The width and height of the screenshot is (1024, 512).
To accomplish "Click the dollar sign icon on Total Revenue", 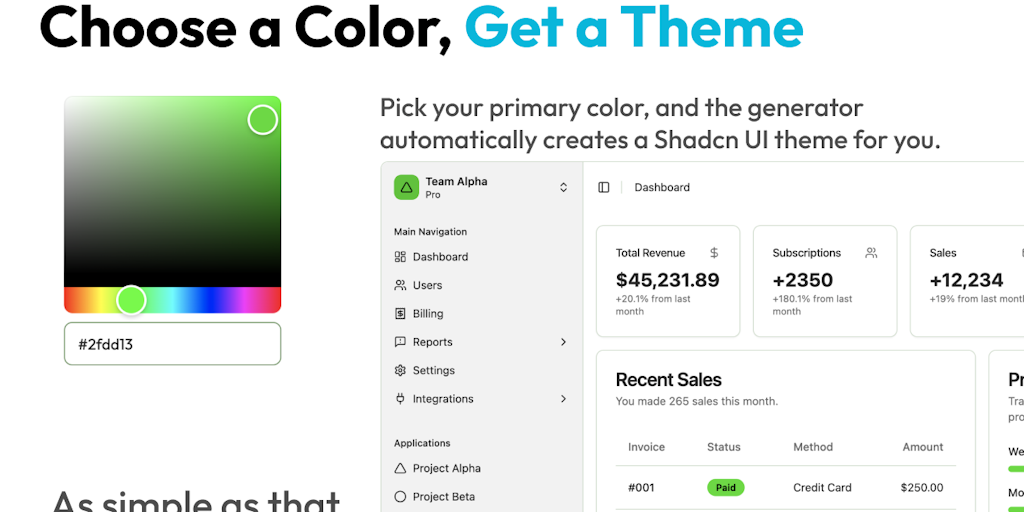I will pyautogui.click(x=714, y=253).
